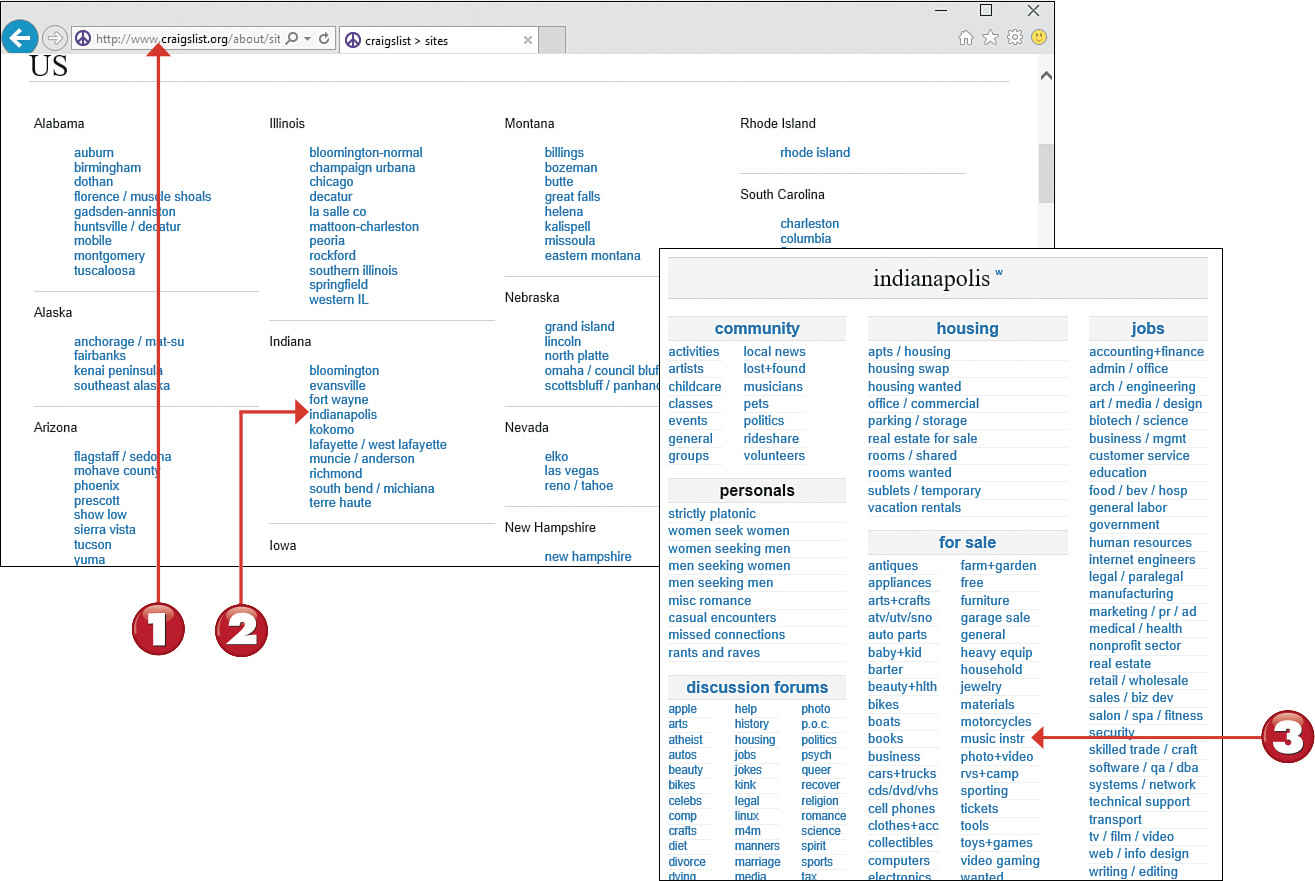Image resolution: width=1315 pixels, height=881 pixels.
Task: Open the vacation rentals link
Action: (914, 508)
